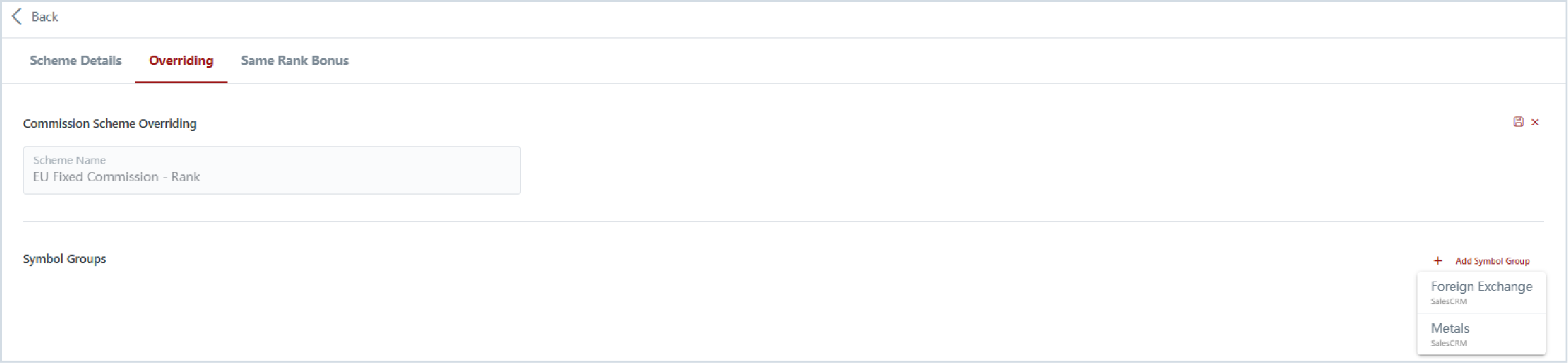This screenshot has width=1568, height=363.
Task: Click the red plus icon for symbol groups
Action: [1438, 261]
